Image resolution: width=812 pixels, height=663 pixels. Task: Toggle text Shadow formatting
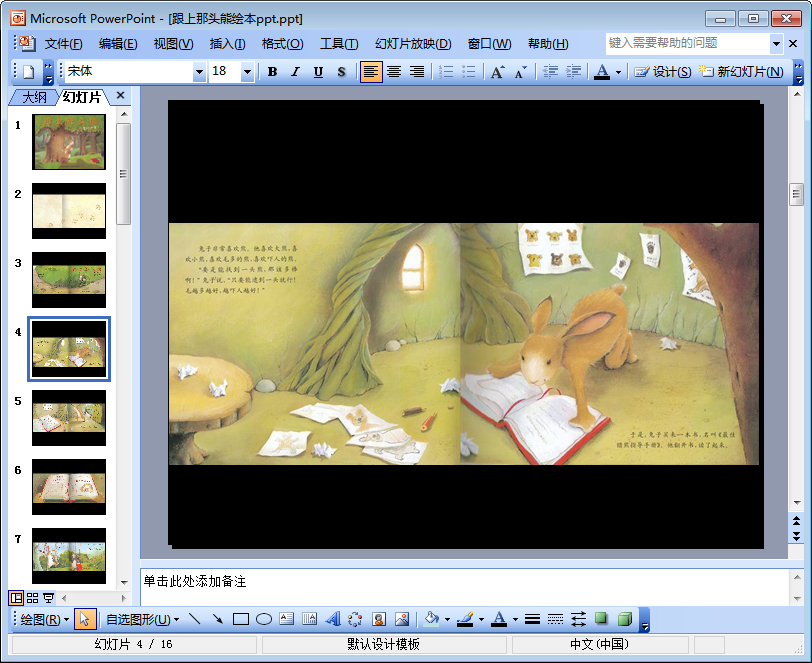click(x=341, y=72)
